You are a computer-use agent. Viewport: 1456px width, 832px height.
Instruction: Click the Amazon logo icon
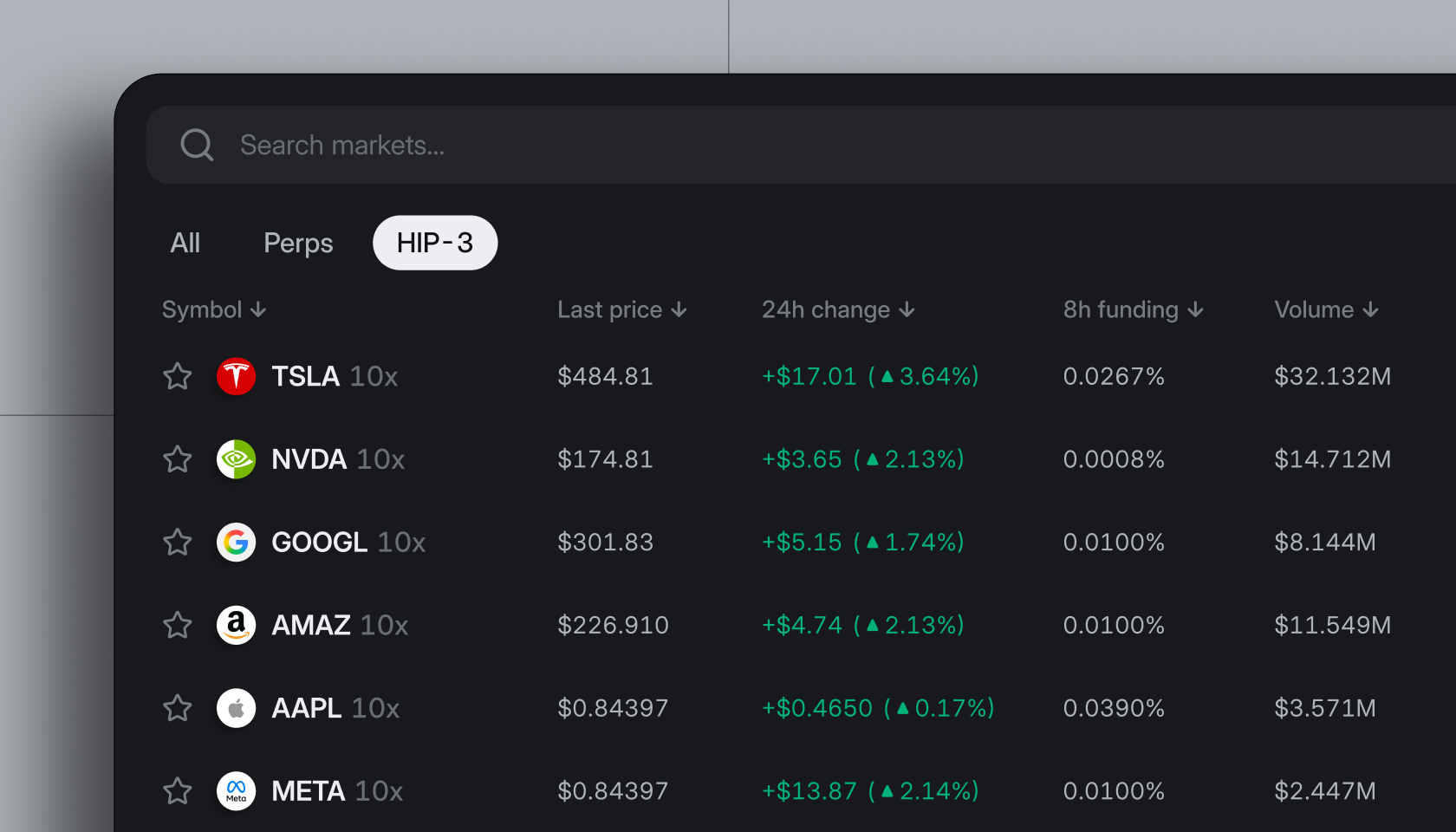236,625
